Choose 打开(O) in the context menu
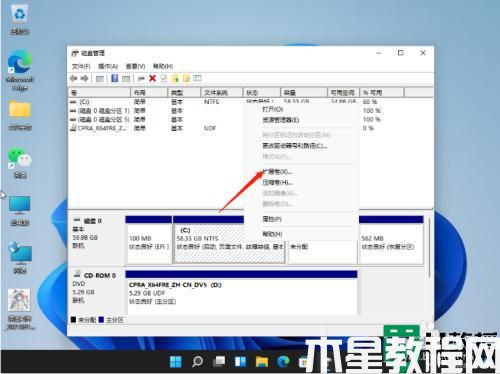This screenshot has height=374, width=500. (272, 109)
